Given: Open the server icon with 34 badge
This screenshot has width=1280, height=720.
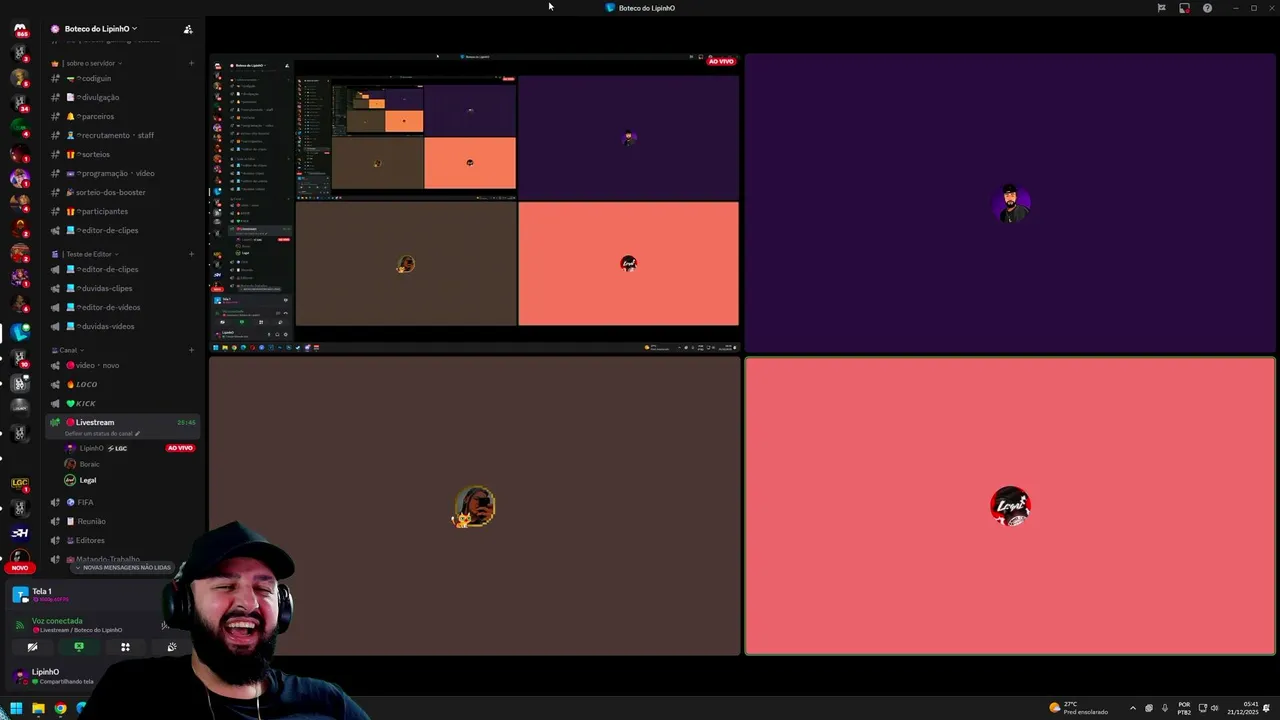Looking at the screenshot, I should click(x=20, y=103).
